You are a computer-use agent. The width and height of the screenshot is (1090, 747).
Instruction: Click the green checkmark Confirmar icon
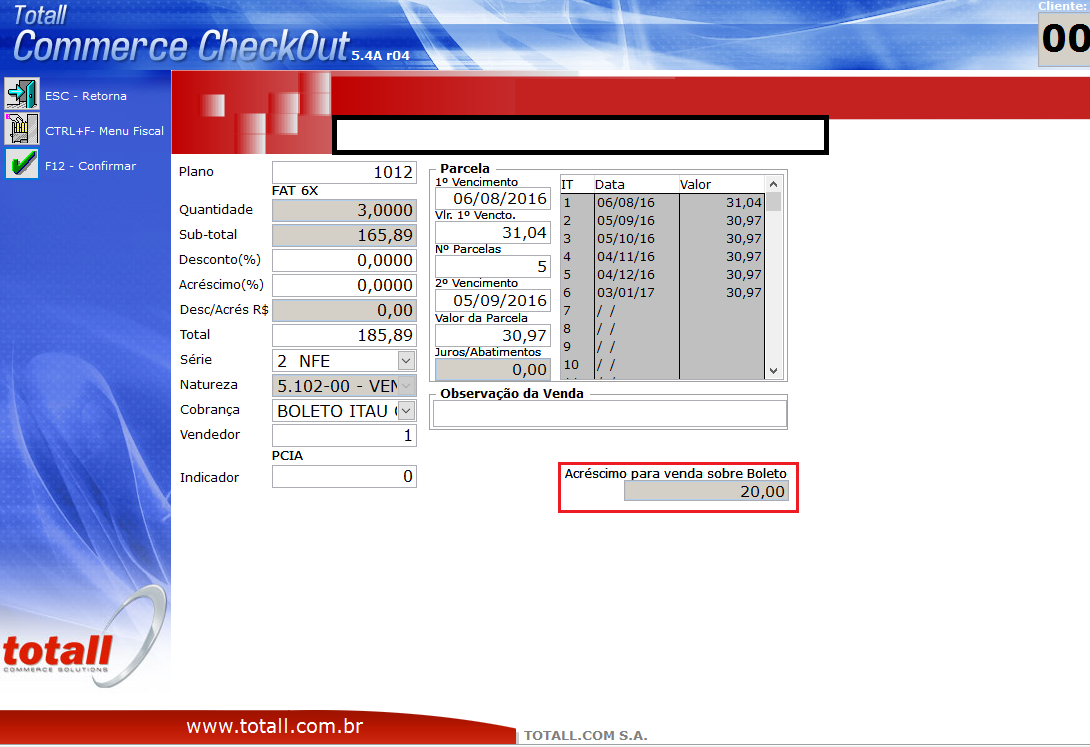click(21, 164)
